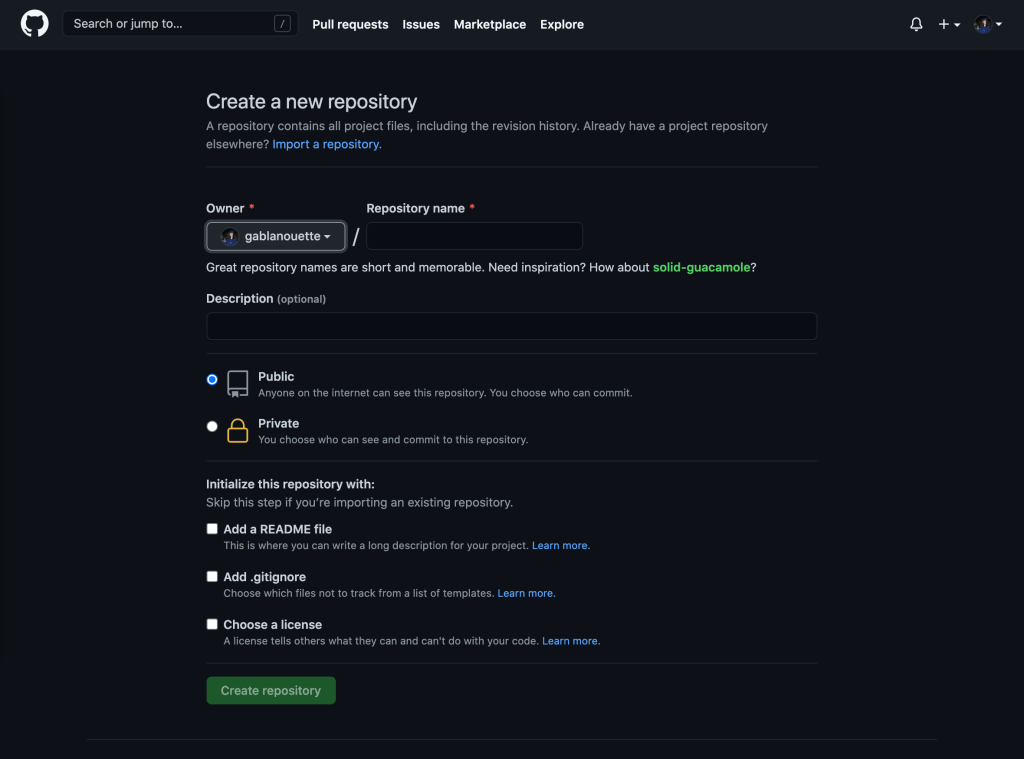Enable Add a README file checkbox

(212, 529)
